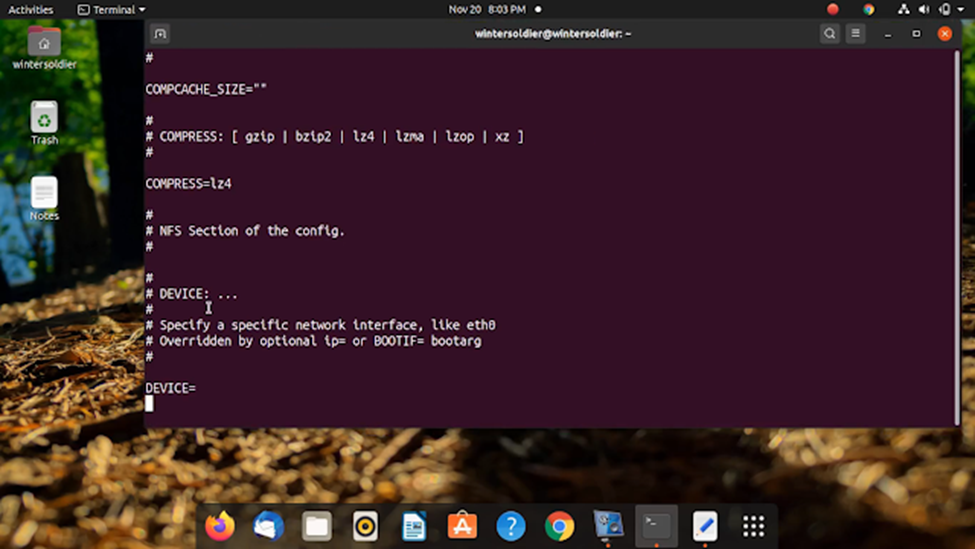The width and height of the screenshot is (975, 549).
Task: Open Thunderbird mail from the dock
Action: point(268,525)
